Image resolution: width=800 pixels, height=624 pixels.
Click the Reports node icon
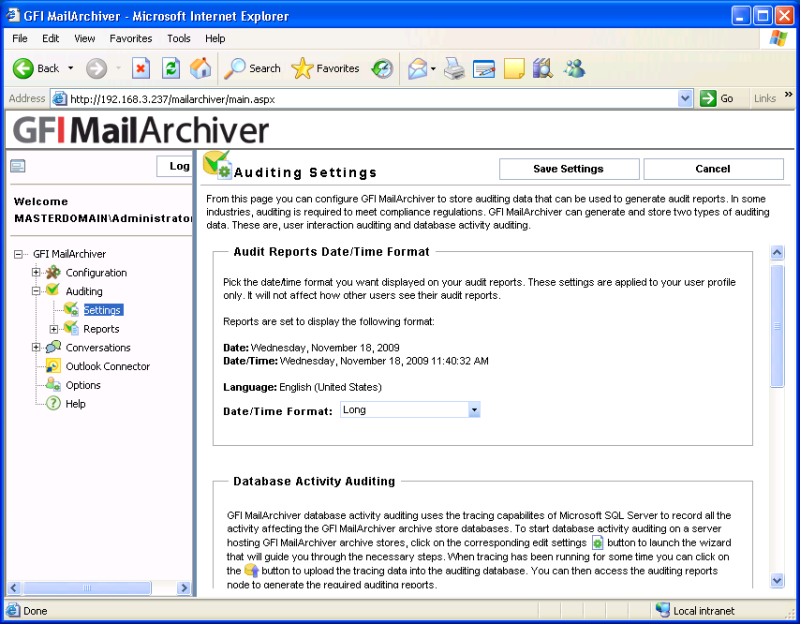71,328
